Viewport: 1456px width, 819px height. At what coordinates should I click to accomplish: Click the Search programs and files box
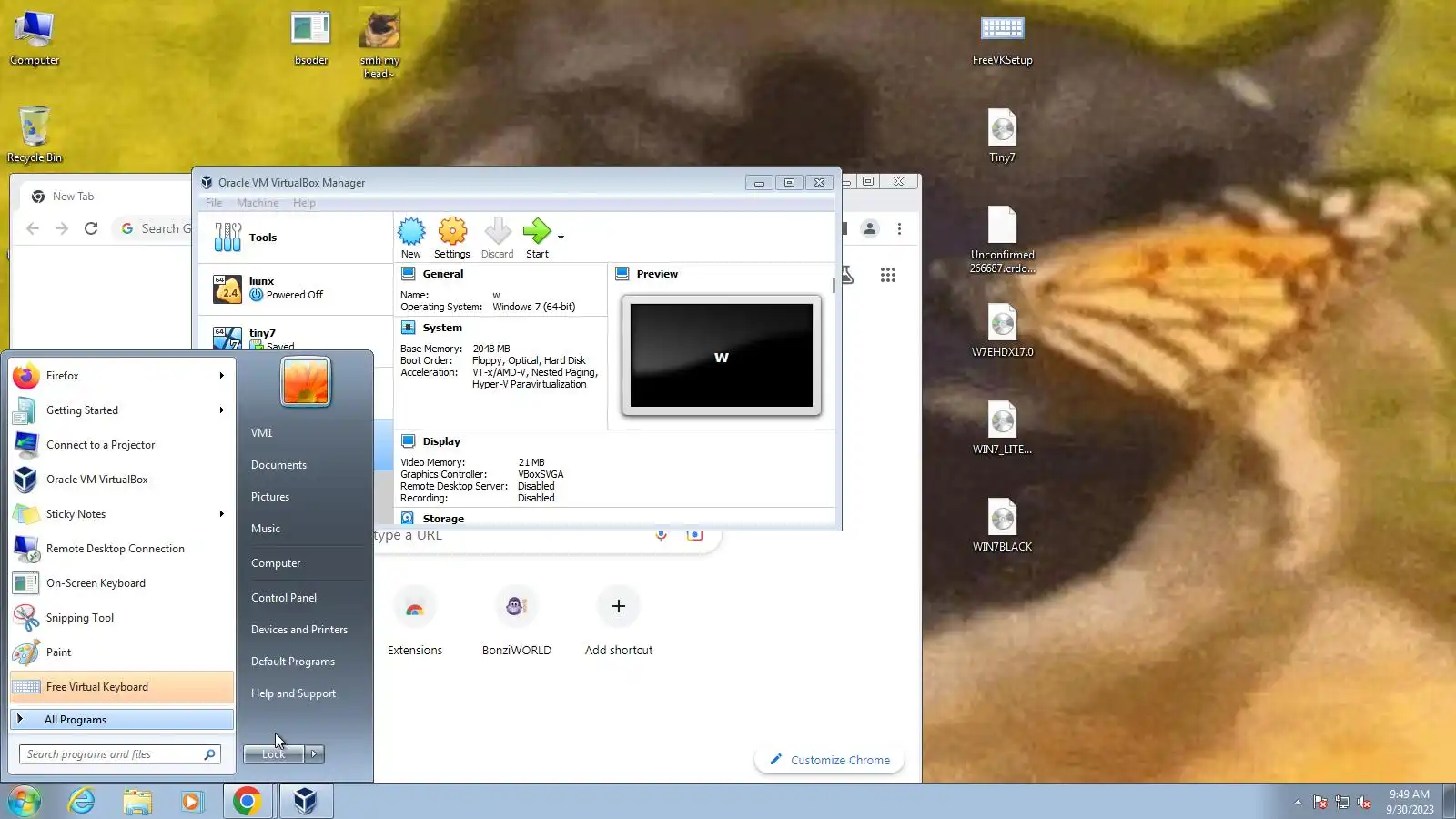tap(120, 754)
